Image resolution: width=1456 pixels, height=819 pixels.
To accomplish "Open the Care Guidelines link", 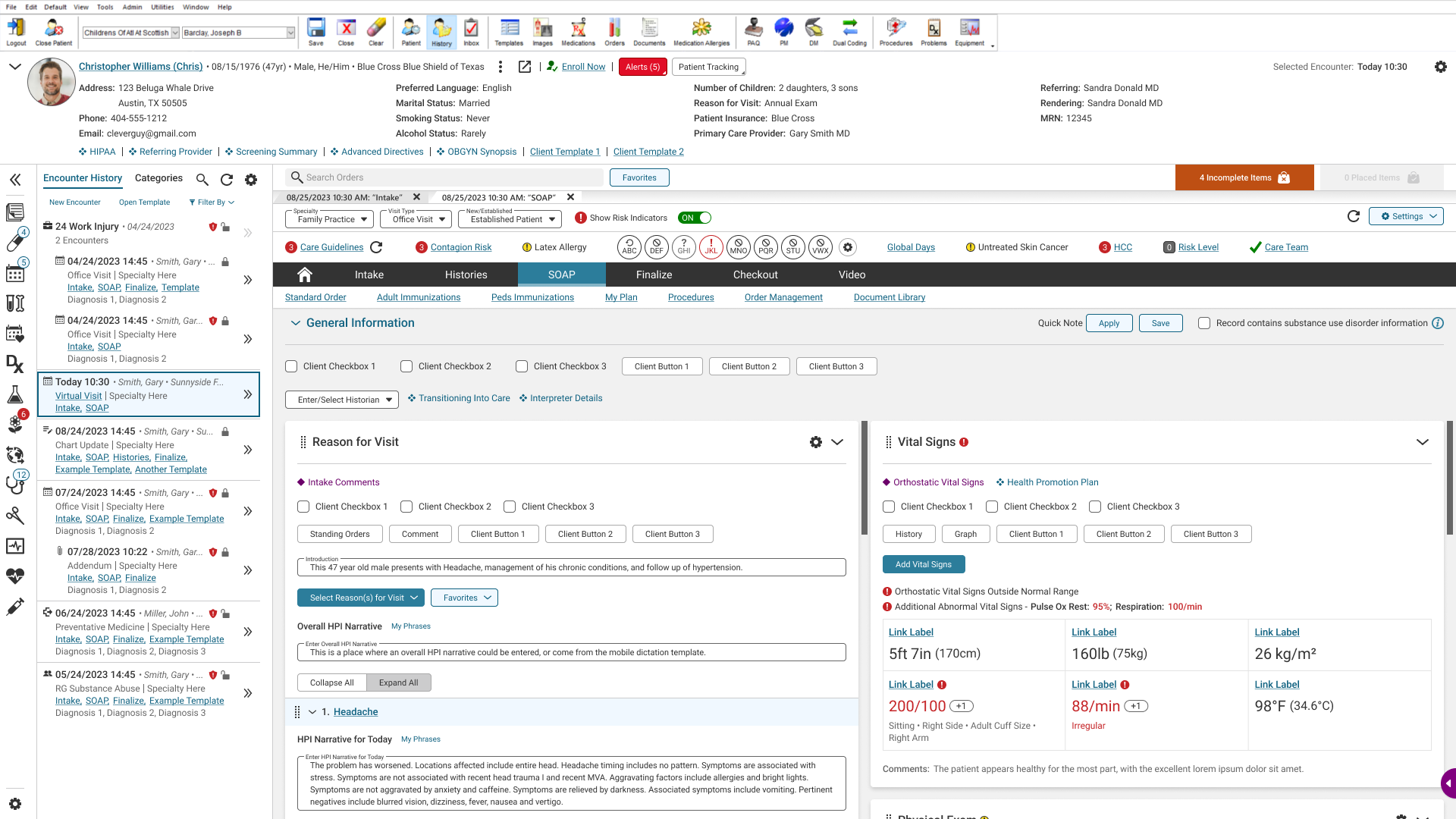I will point(331,247).
